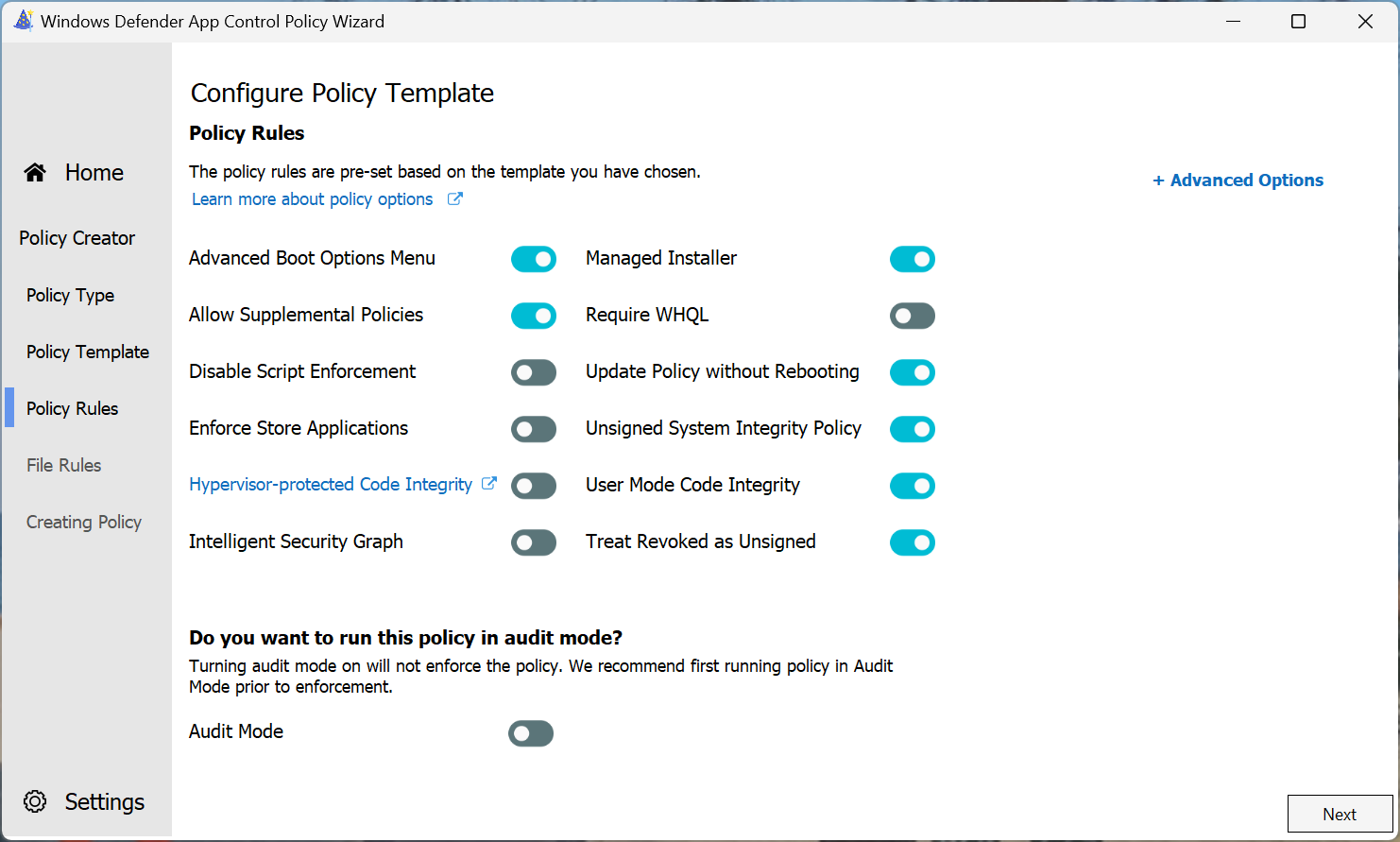The width and height of the screenshot is (1400, 842).
Task: Enable Disable Script Enforcement toggle
Action: (534, 372)
